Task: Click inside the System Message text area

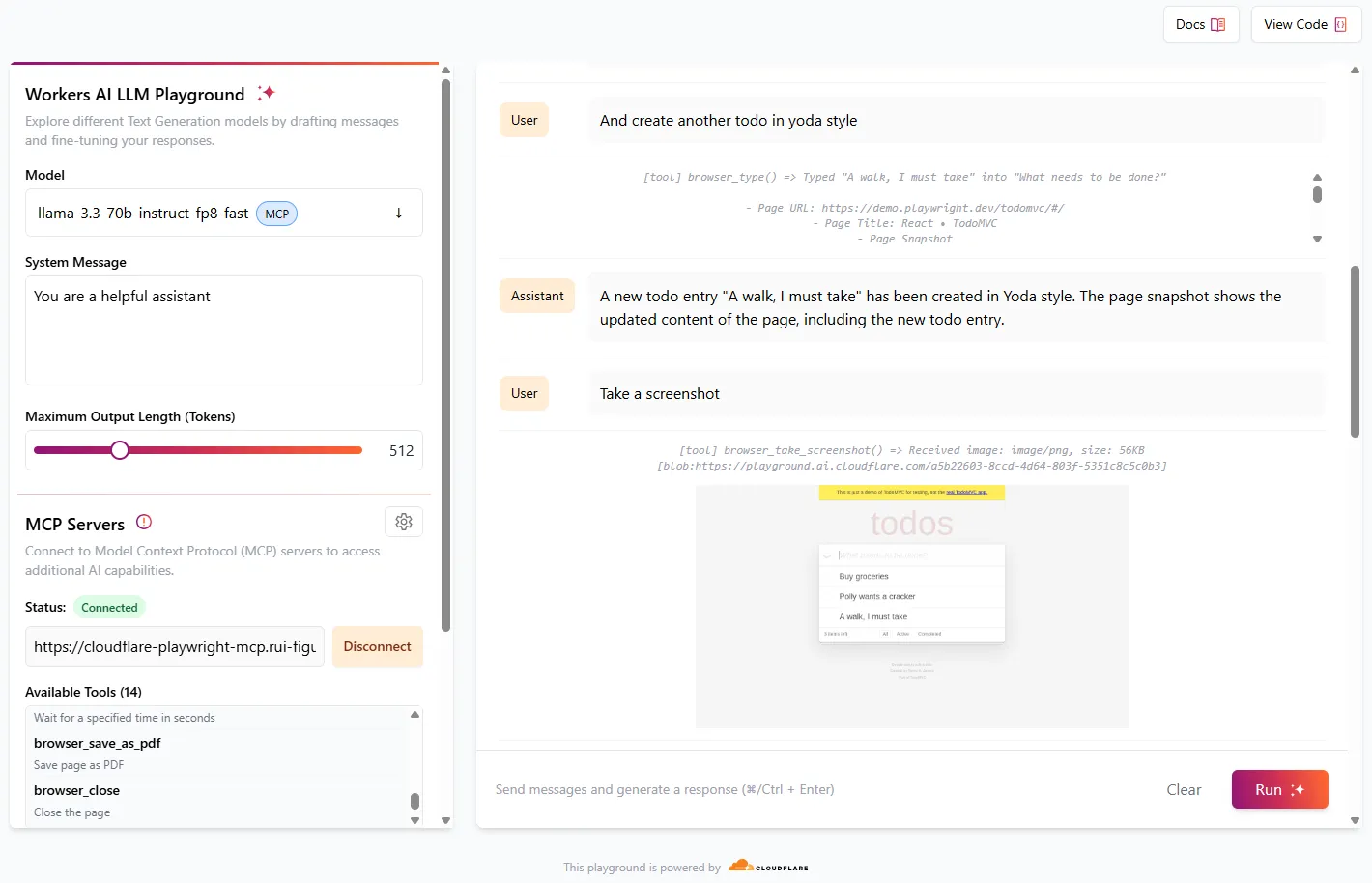Action: (223, 328)
